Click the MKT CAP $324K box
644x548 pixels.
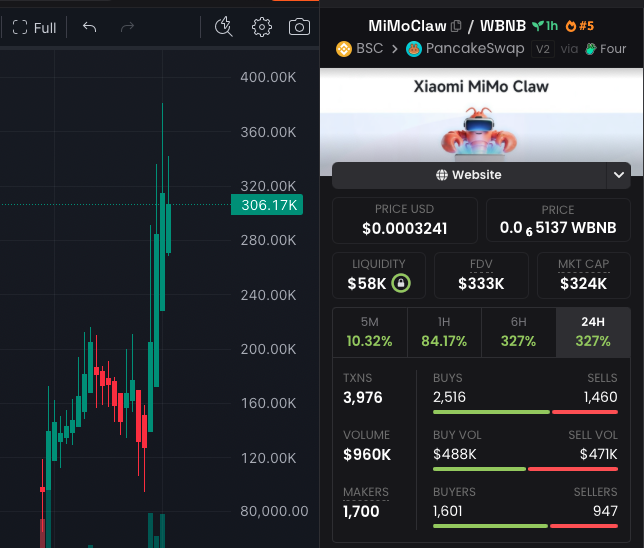click(x=584, y=275)
